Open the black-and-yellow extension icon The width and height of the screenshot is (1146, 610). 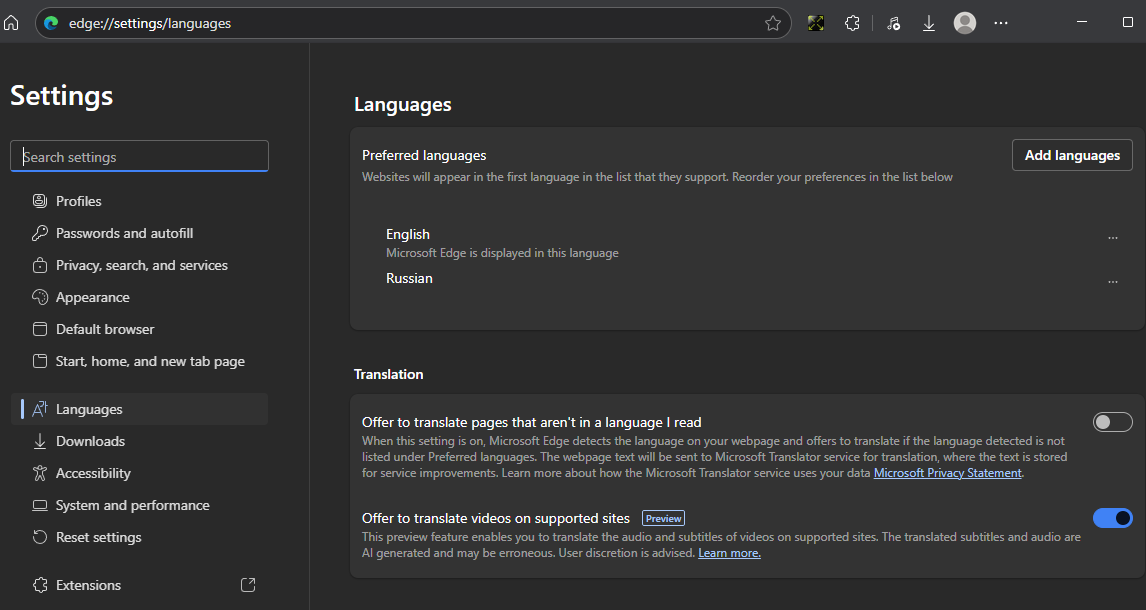click(x=816, y=23)
